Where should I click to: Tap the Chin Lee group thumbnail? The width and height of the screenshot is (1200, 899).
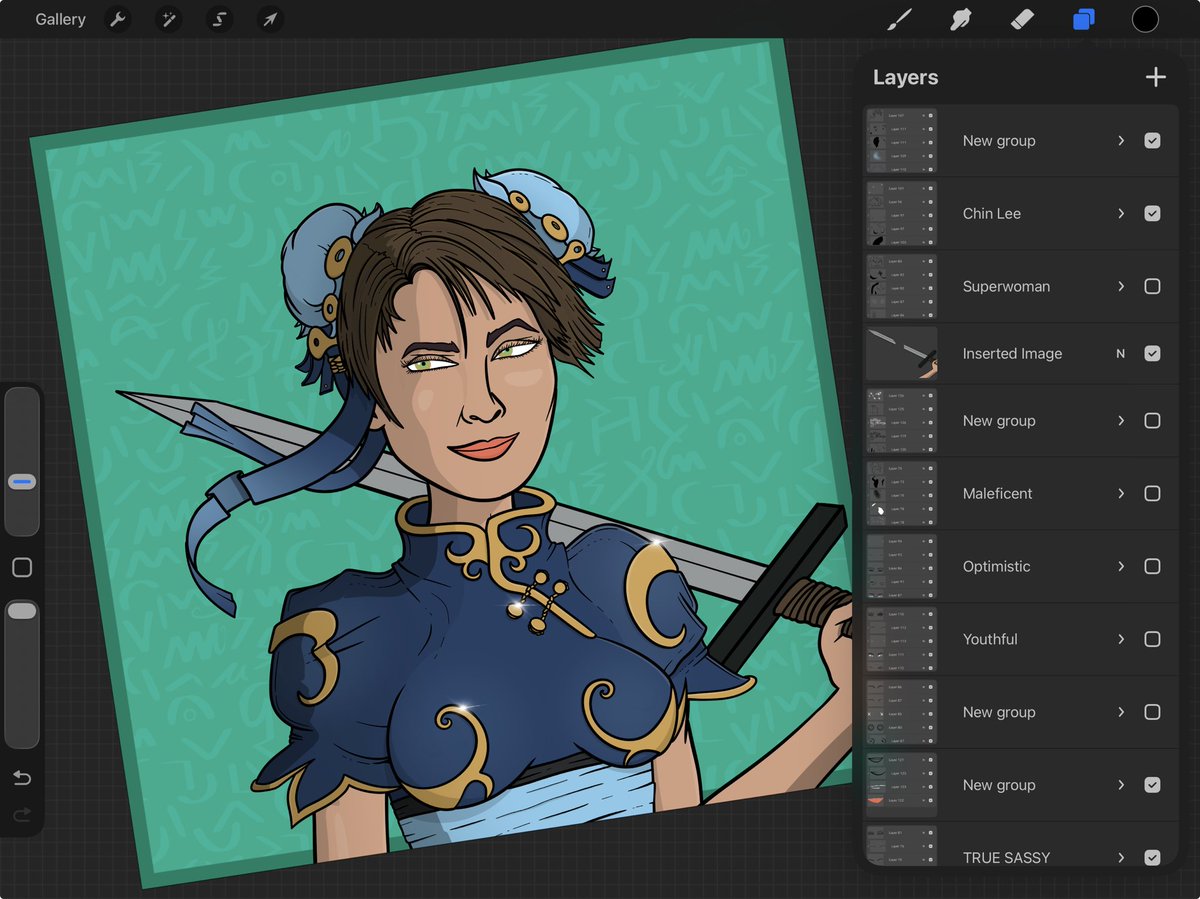[x=901, y=213]
